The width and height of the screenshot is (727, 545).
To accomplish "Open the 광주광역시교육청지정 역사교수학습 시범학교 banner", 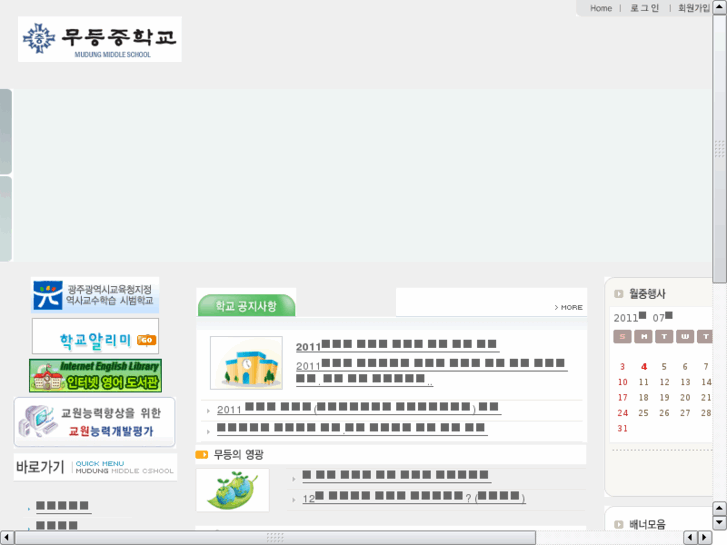I will point(95,295).
